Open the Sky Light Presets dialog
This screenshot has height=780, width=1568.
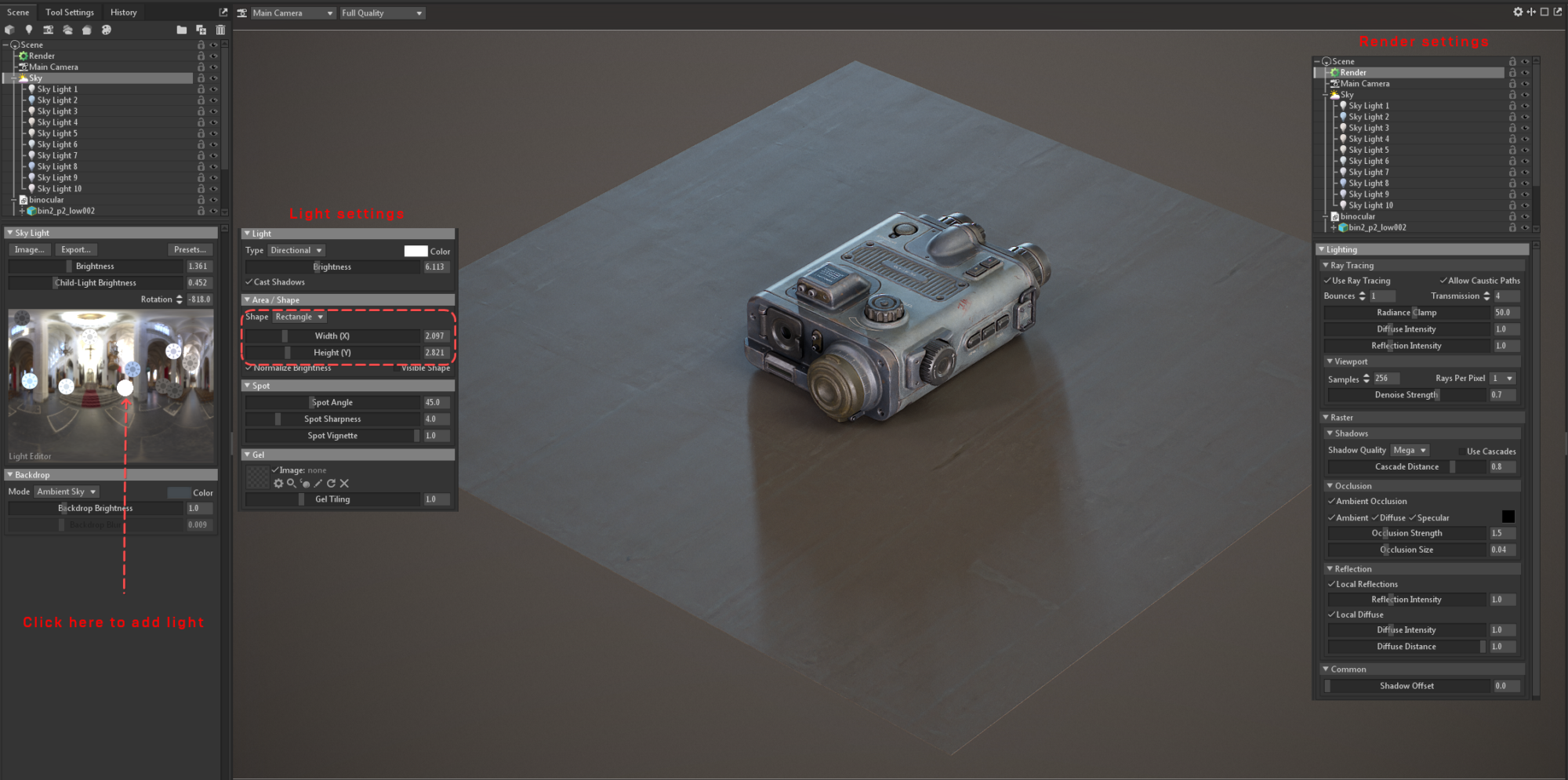click(190, 249)
